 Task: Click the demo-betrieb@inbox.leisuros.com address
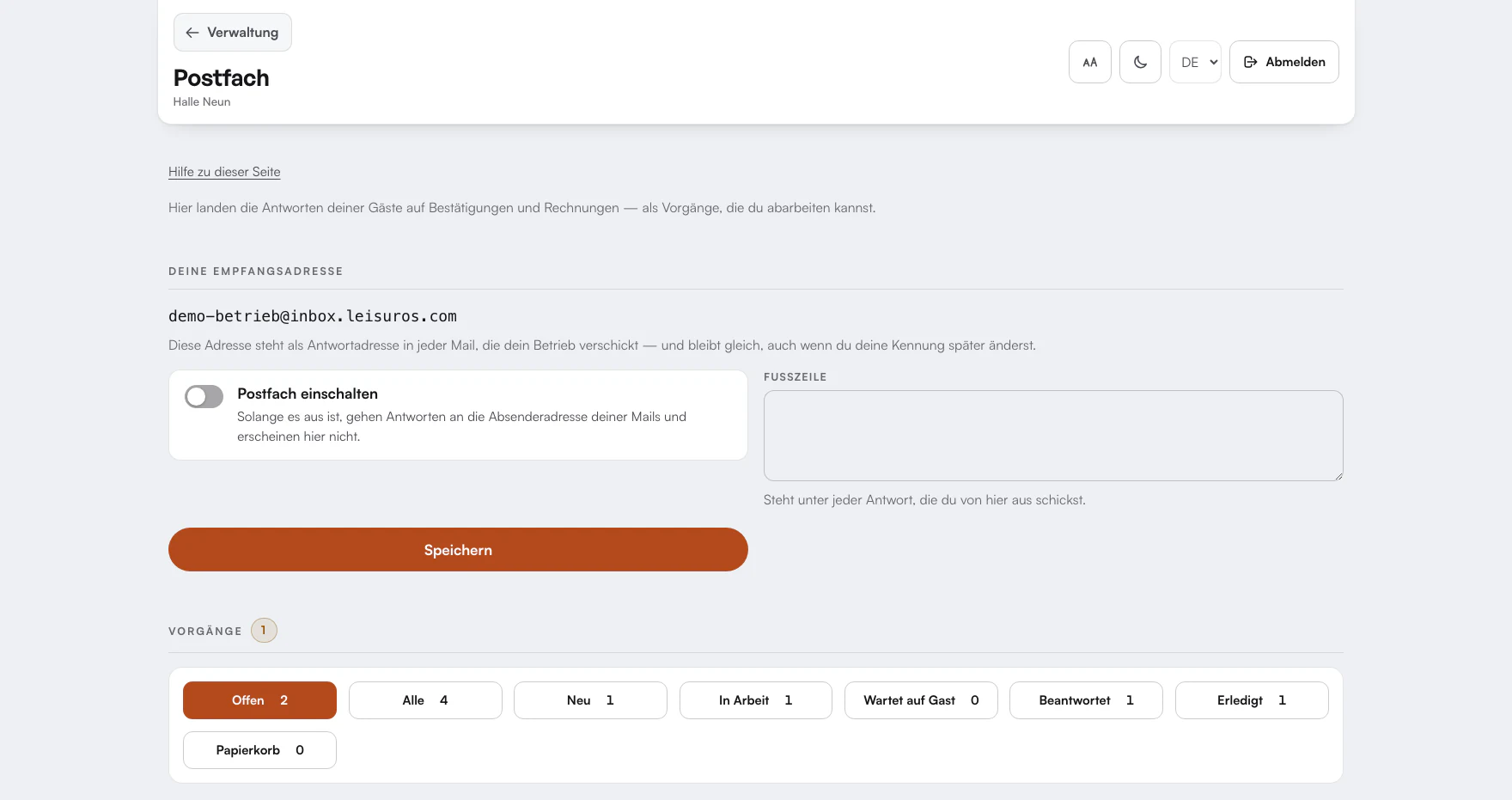[313, 316]
